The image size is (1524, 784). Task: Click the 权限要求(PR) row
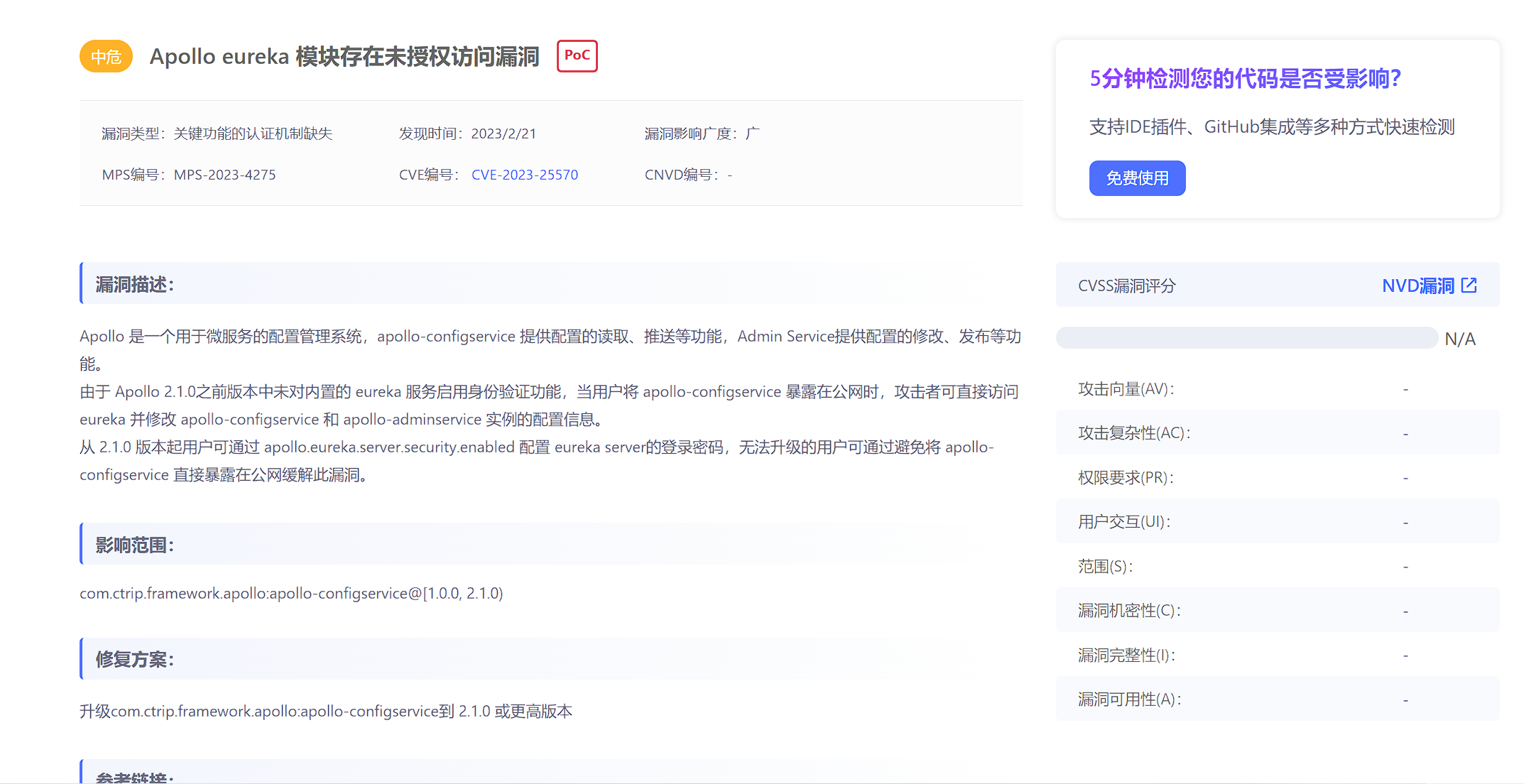1278,478
